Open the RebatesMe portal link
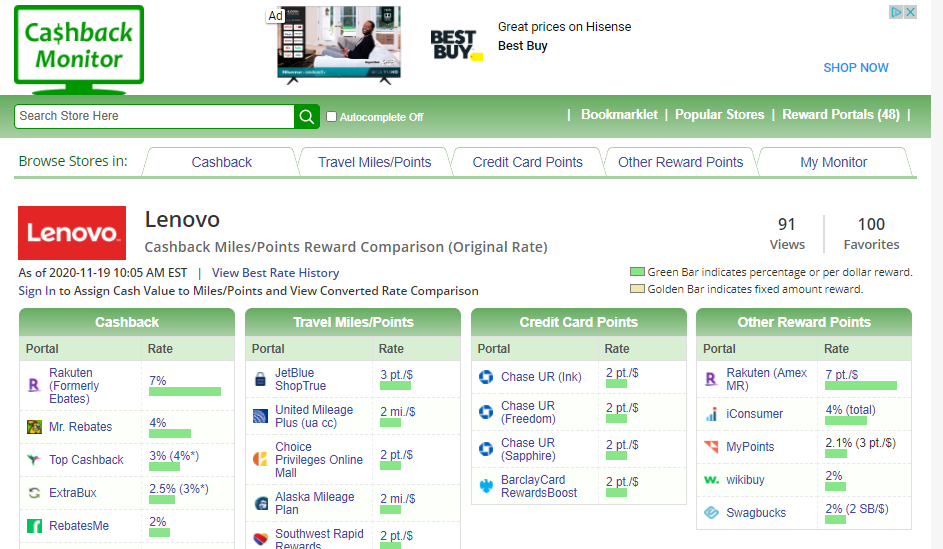 click(79, 526)
